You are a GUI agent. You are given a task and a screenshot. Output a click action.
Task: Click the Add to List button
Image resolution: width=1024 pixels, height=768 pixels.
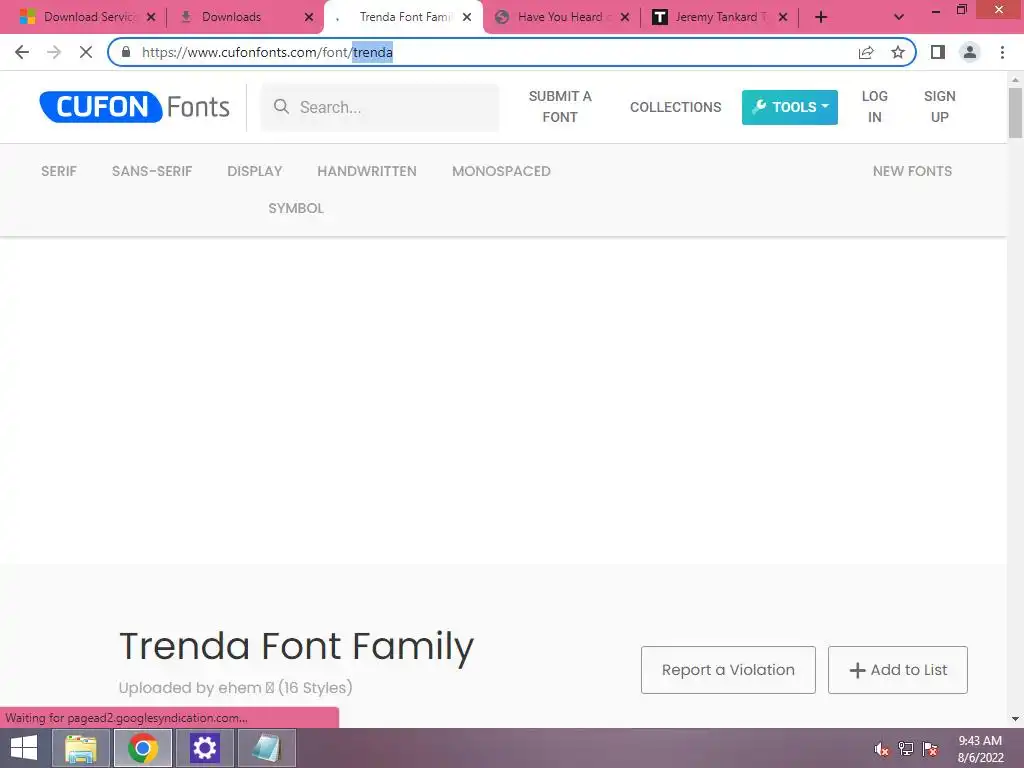(x=898, y=670)
